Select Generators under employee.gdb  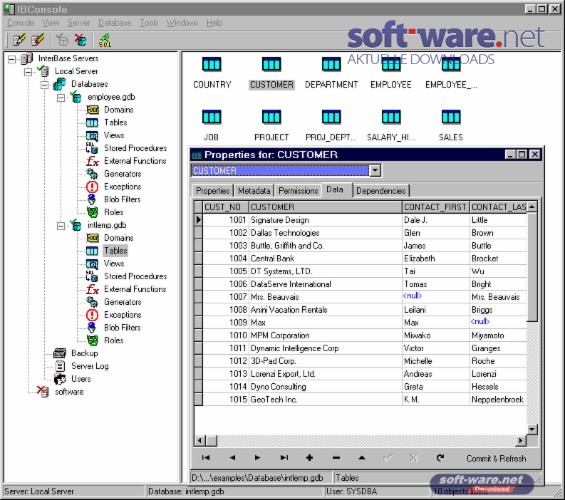(x=123, y=174)
